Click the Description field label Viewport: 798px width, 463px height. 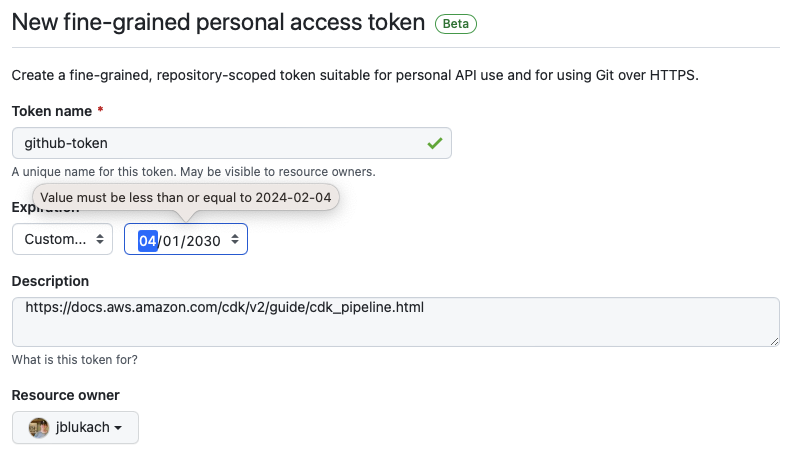coord(50,281)
